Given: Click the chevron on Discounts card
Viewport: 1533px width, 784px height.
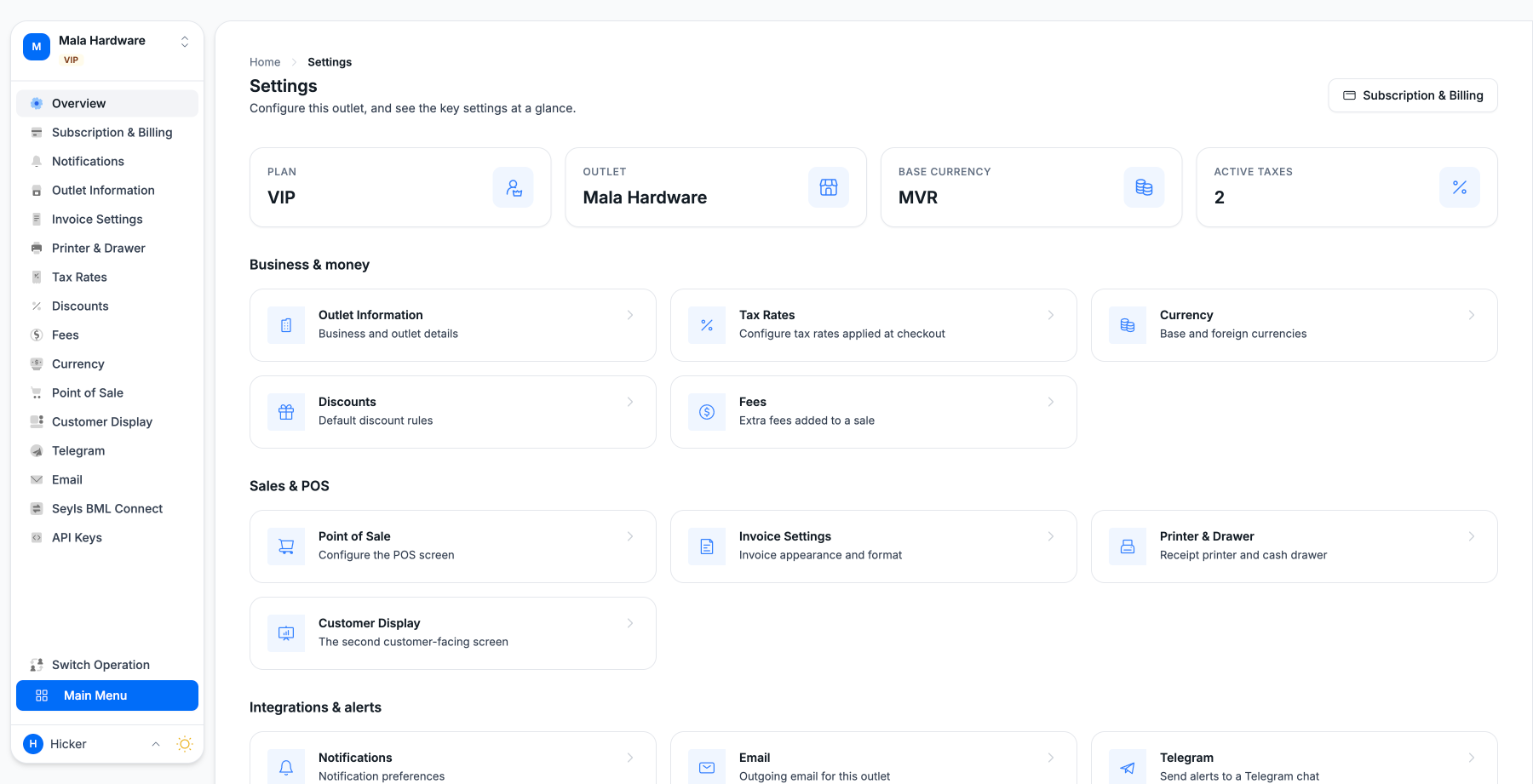Looking at the screenshot, I should tap(630, 402).
